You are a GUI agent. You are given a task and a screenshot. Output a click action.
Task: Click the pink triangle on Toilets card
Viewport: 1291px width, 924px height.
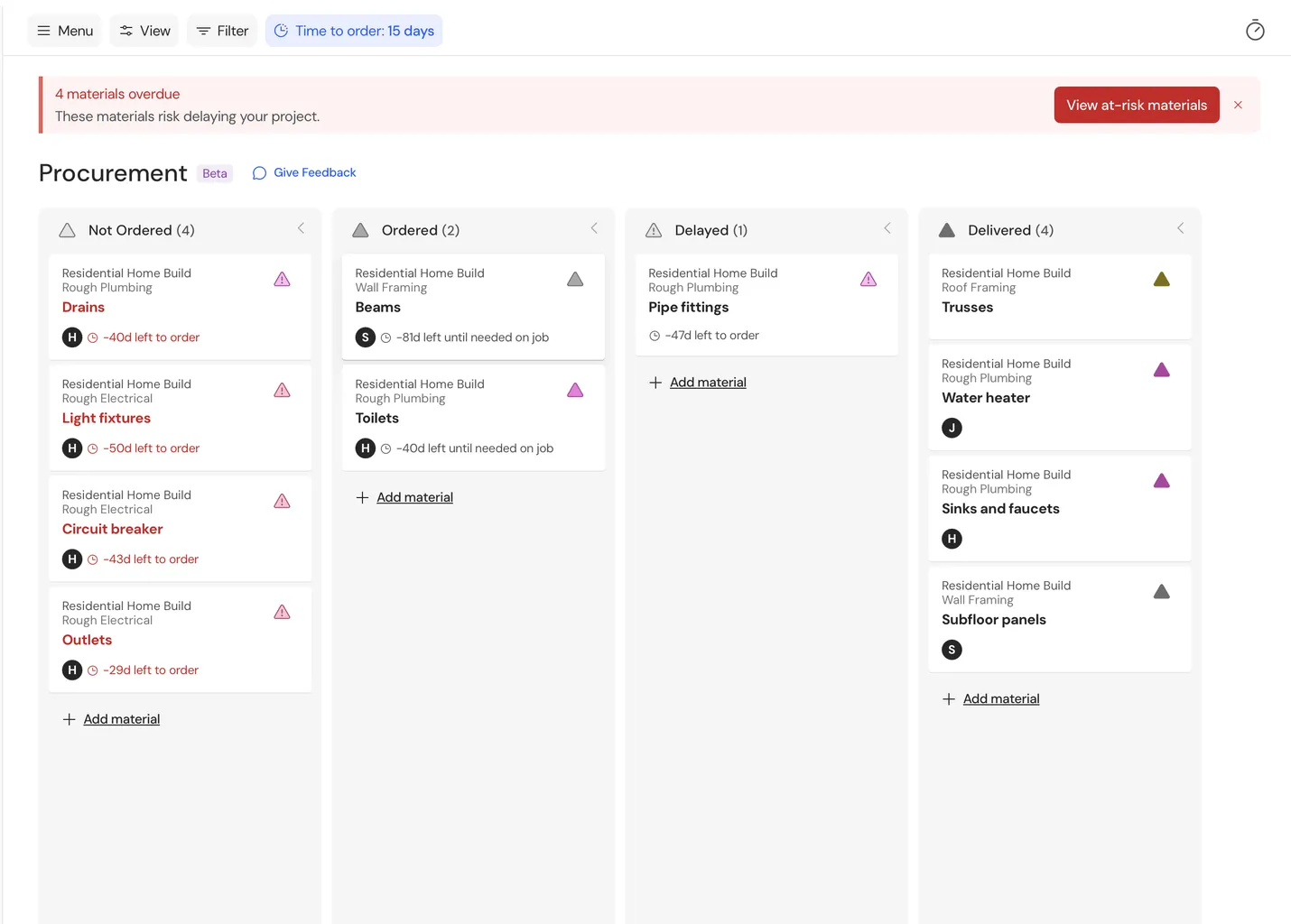575,391
